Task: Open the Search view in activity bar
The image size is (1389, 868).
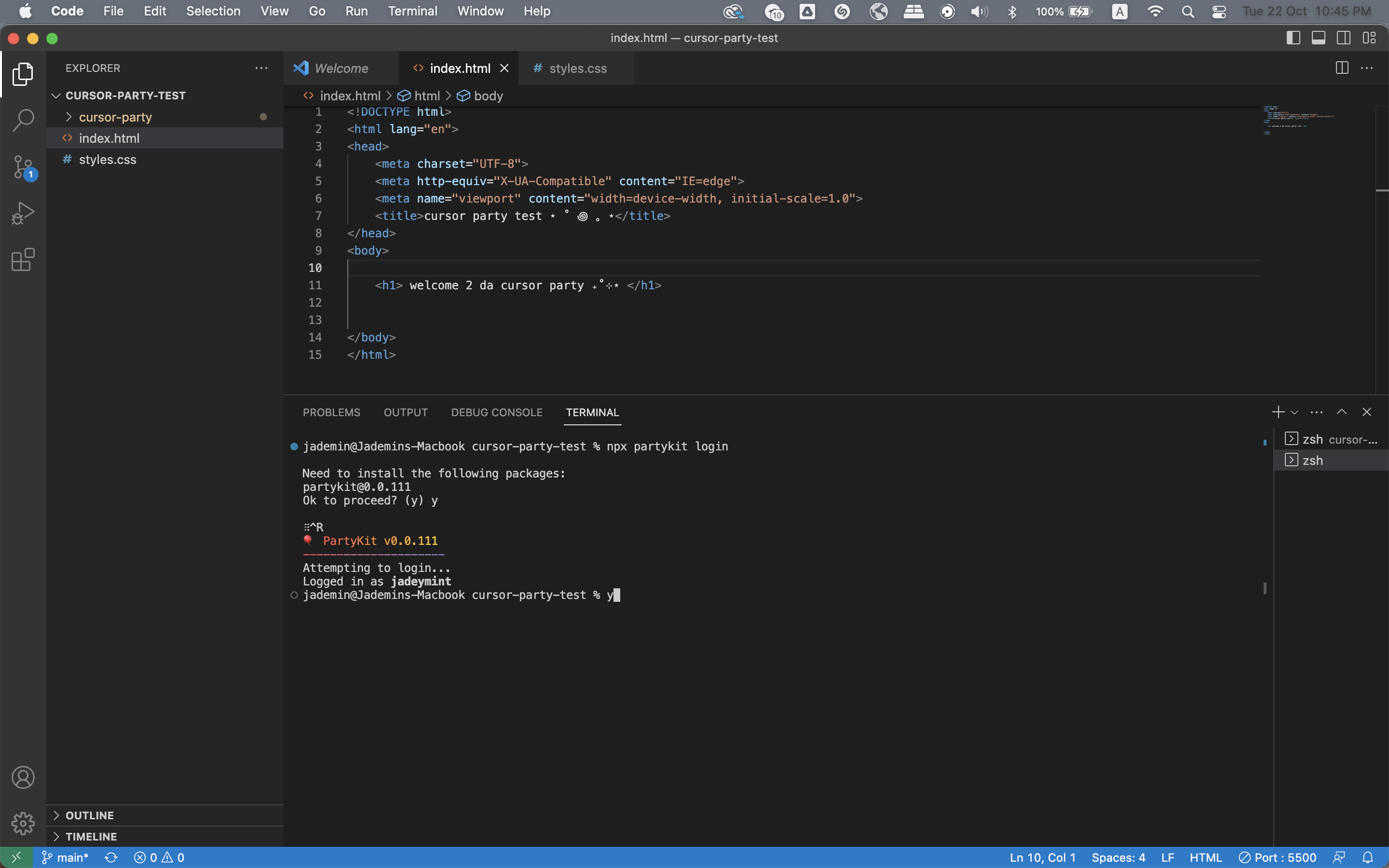Action: [x=23, y=120]
